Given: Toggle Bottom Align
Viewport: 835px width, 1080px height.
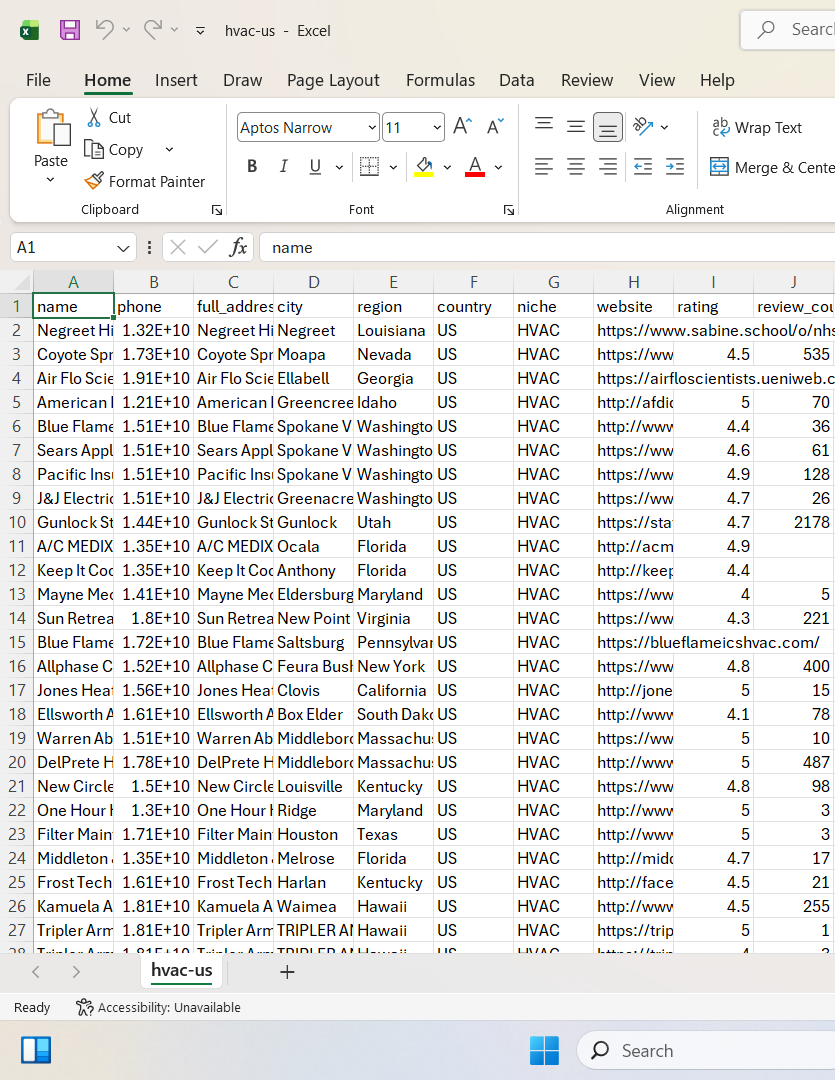Looking at the screenshot, I should 608,127.
